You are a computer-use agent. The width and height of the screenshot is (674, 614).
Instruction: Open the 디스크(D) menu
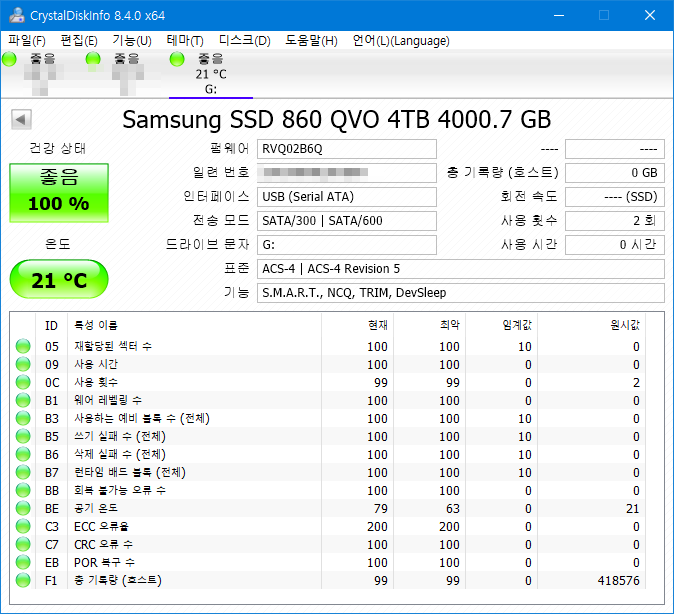point(245,41)
